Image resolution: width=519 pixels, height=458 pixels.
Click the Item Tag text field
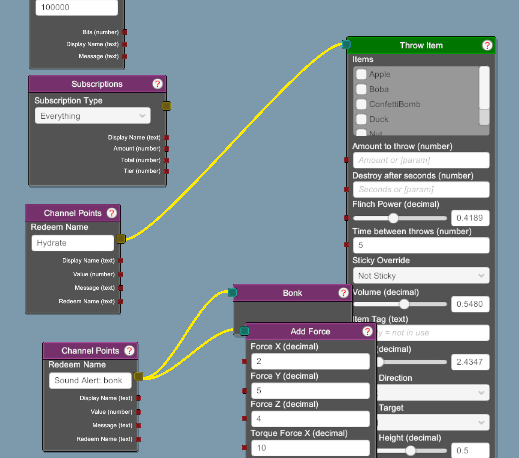pyautogui.click(x=432, y=333)
